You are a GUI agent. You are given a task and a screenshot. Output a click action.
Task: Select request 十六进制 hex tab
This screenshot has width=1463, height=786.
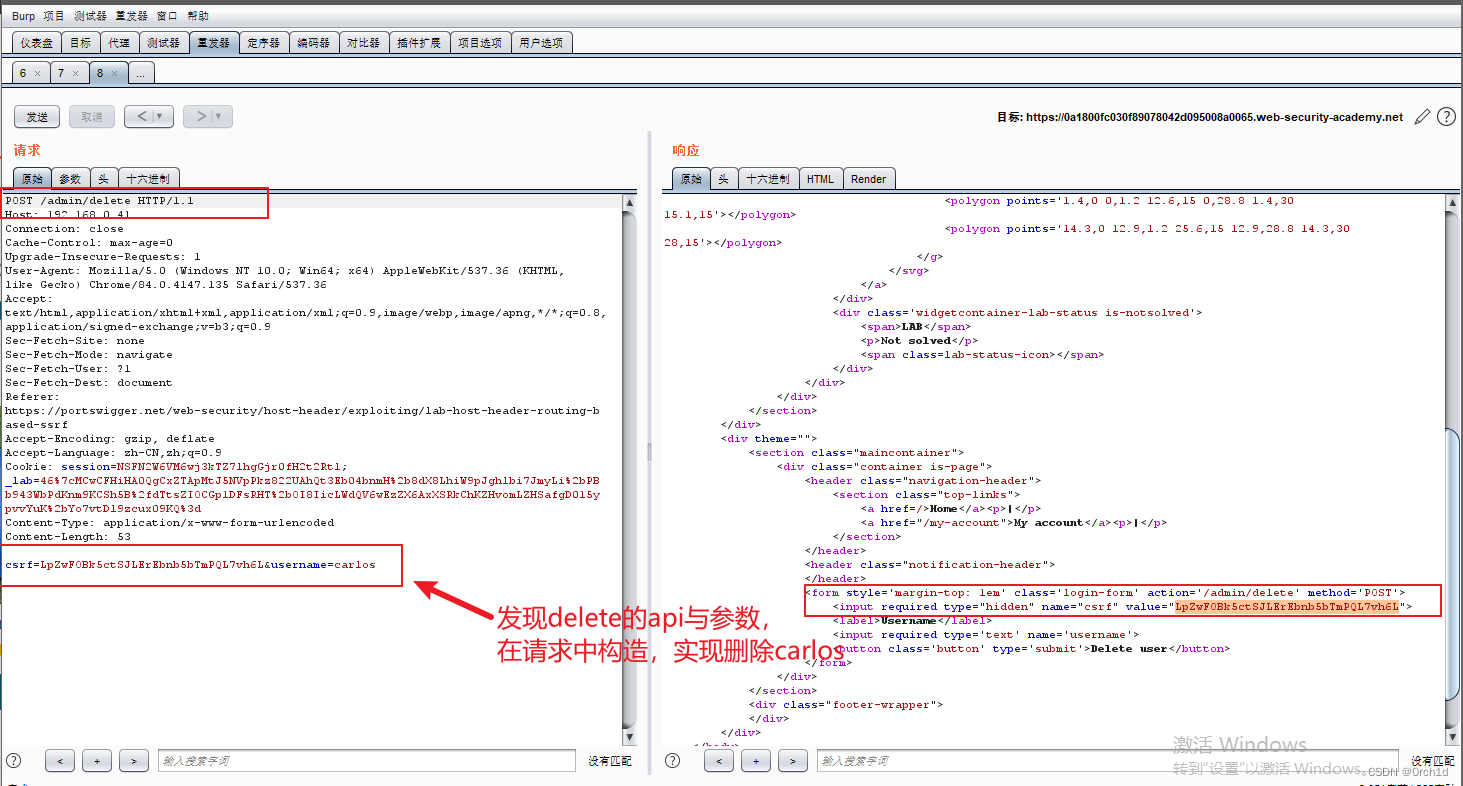148,179
